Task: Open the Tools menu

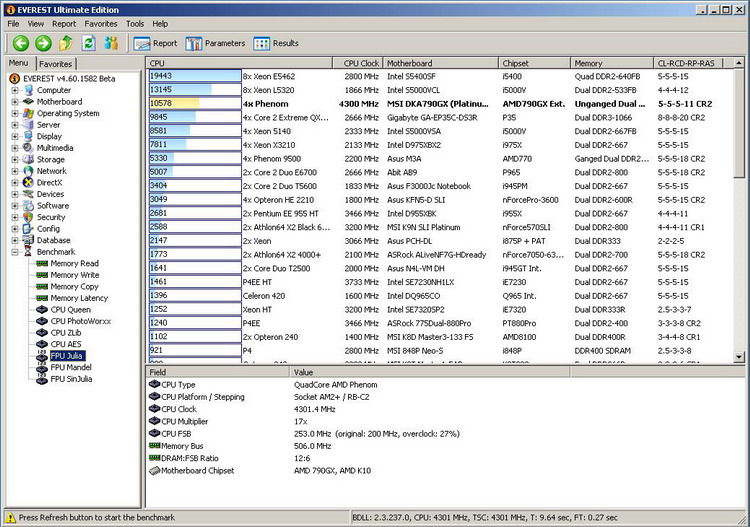Action: click(x=135, y=23)
